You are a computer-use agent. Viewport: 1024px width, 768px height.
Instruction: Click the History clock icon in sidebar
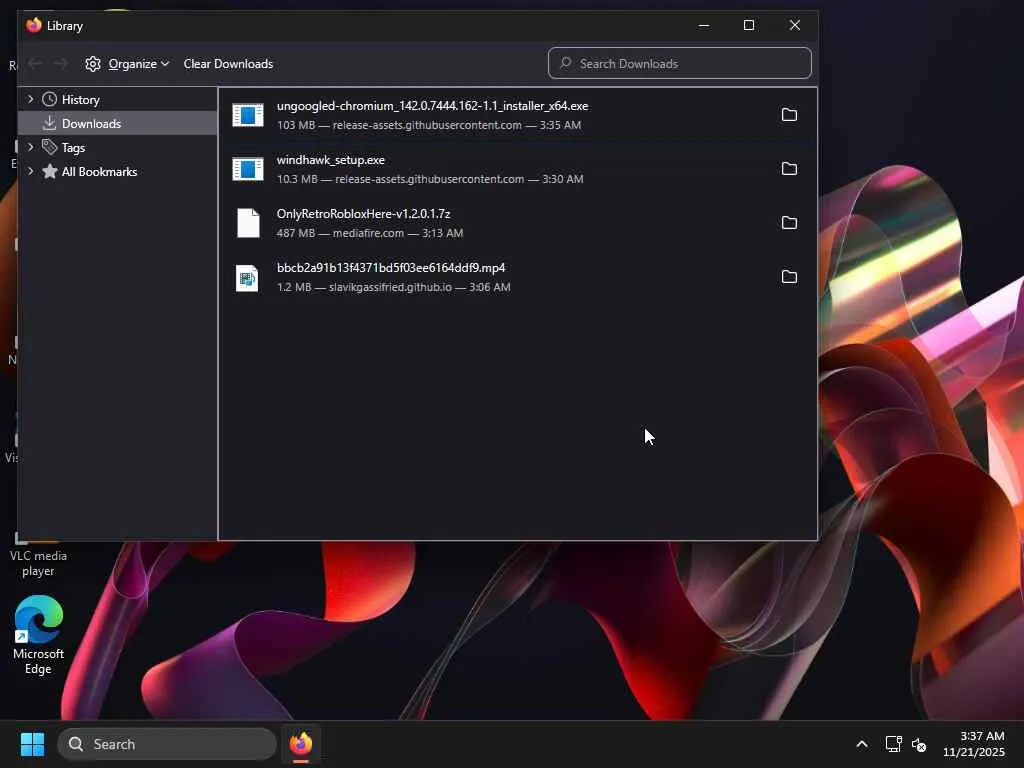click(x=50, y=99)
